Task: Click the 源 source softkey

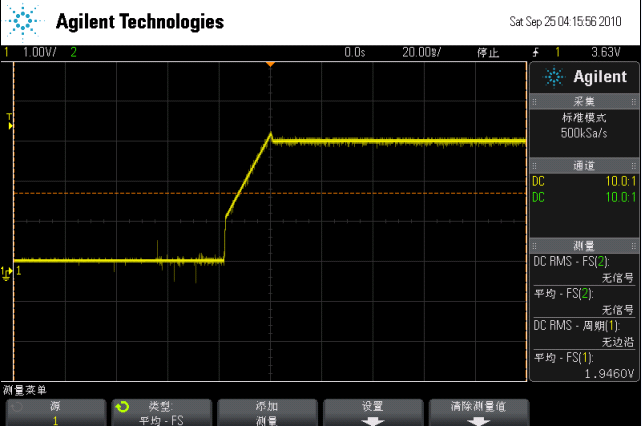Action: coord(55,413)
